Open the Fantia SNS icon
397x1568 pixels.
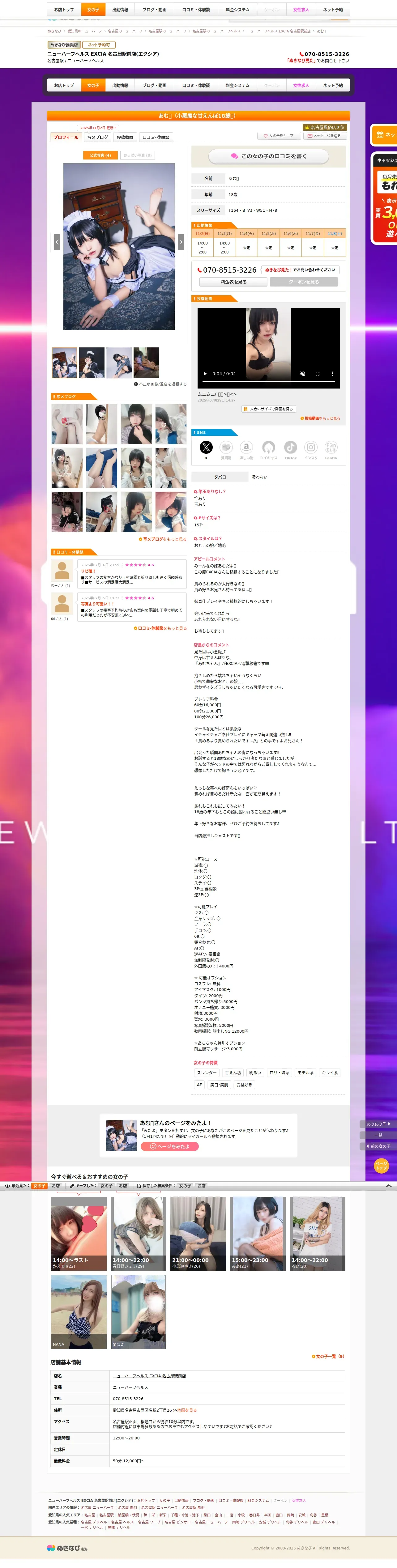point(331,450)
